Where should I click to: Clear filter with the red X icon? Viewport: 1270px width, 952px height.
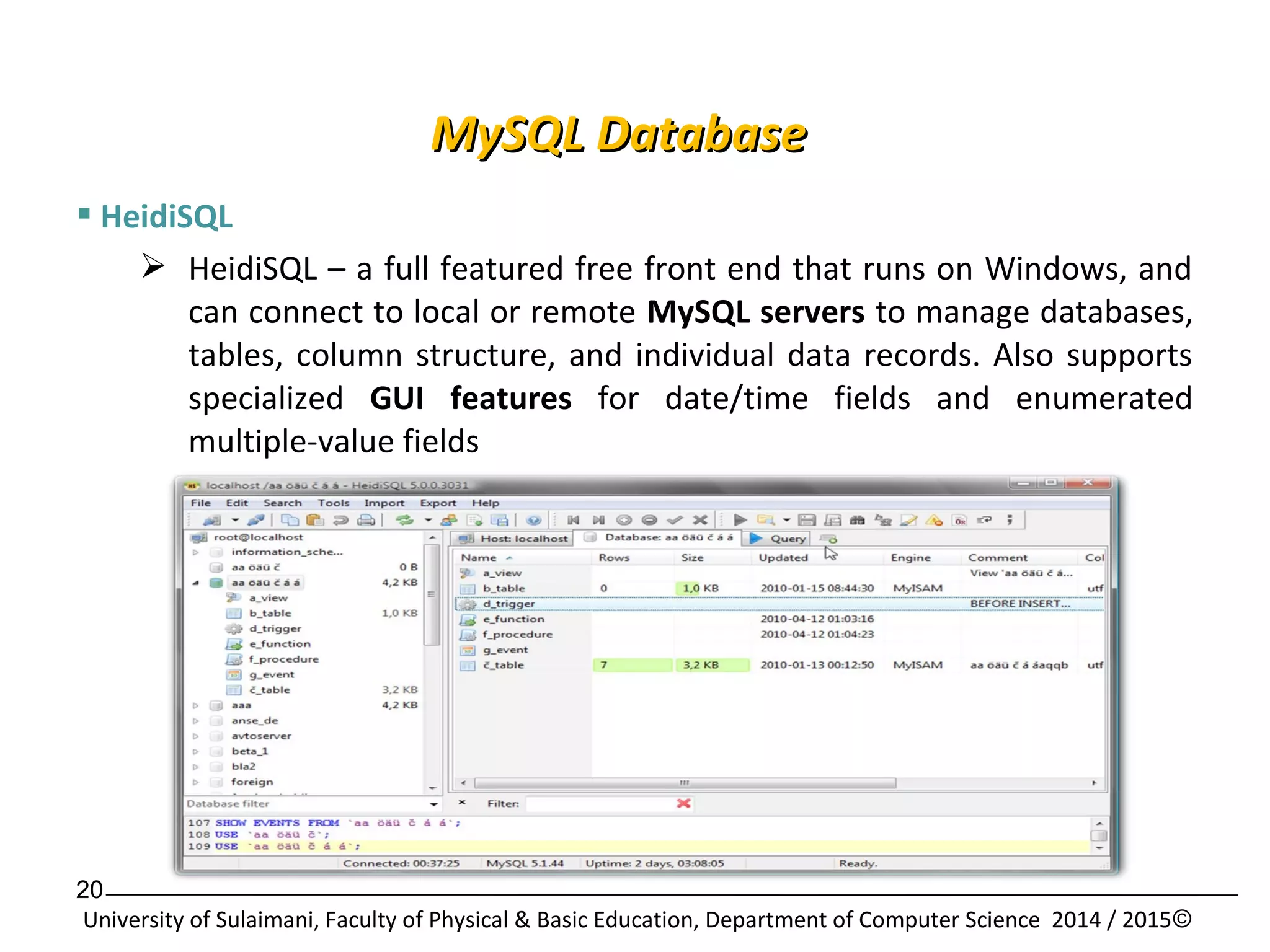(x=684, y=803)
